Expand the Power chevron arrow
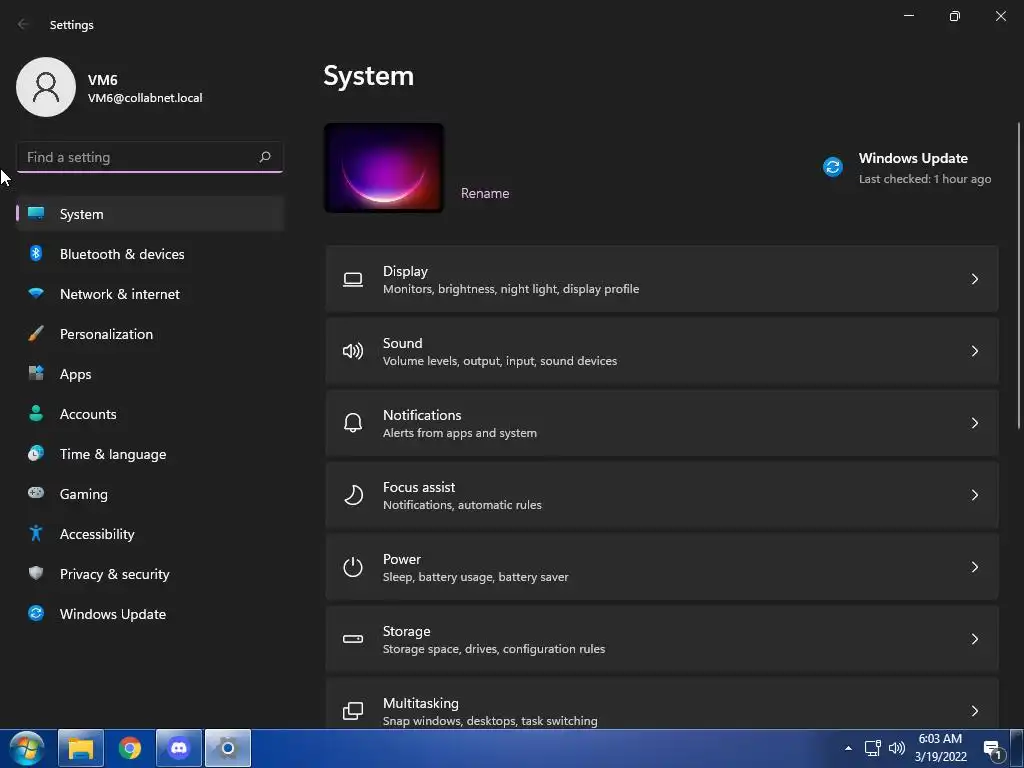This screenshot has width=1024, height=768. (x=974, y=567)
